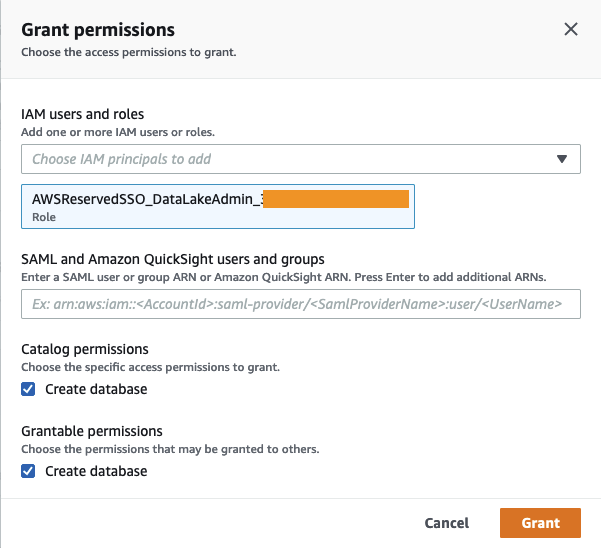Screen dimensions: 601x548
Task: Click the orange redacted bar in role chip
Action: click(x=336, y=199)
